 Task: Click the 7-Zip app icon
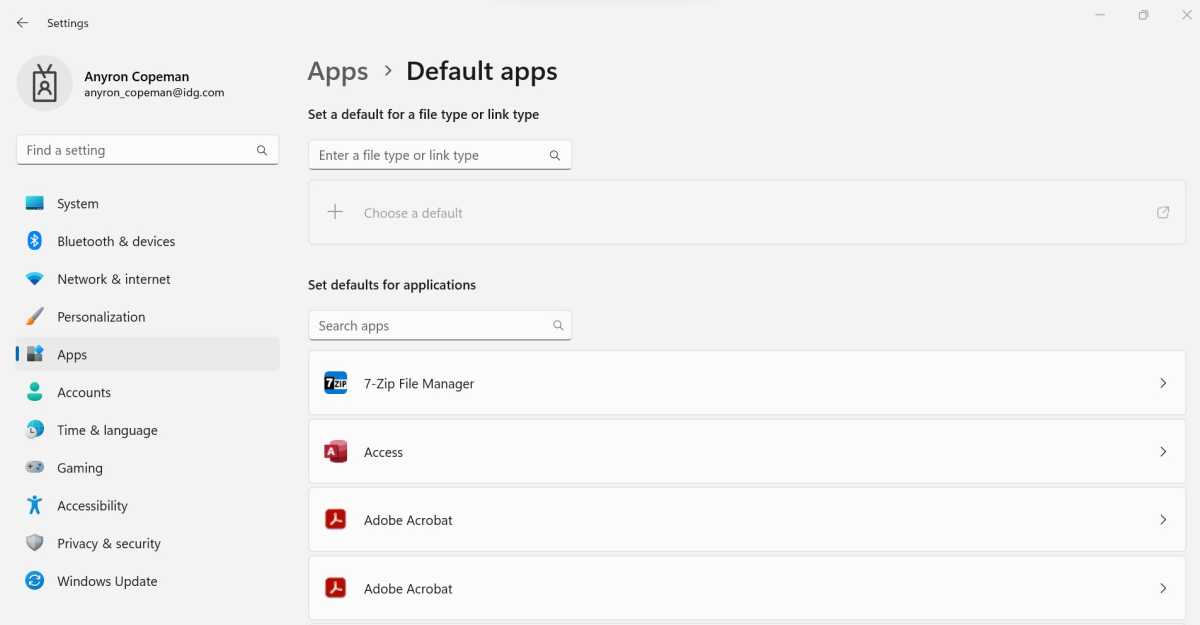[x=336, y=383]
